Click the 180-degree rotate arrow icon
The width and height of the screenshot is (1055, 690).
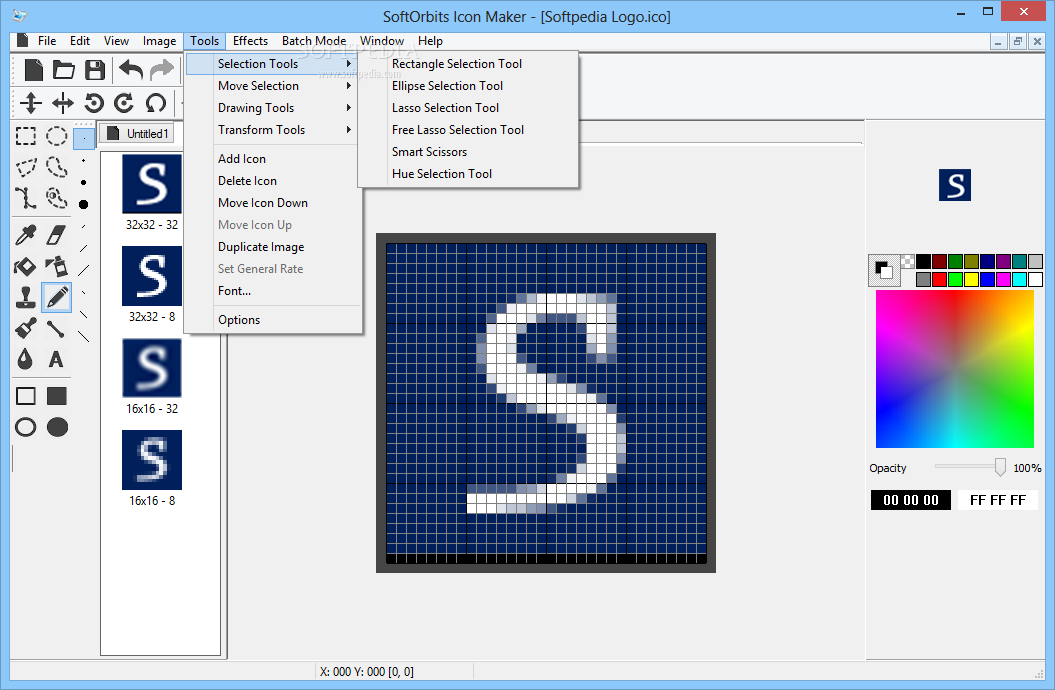pos(155,103)
